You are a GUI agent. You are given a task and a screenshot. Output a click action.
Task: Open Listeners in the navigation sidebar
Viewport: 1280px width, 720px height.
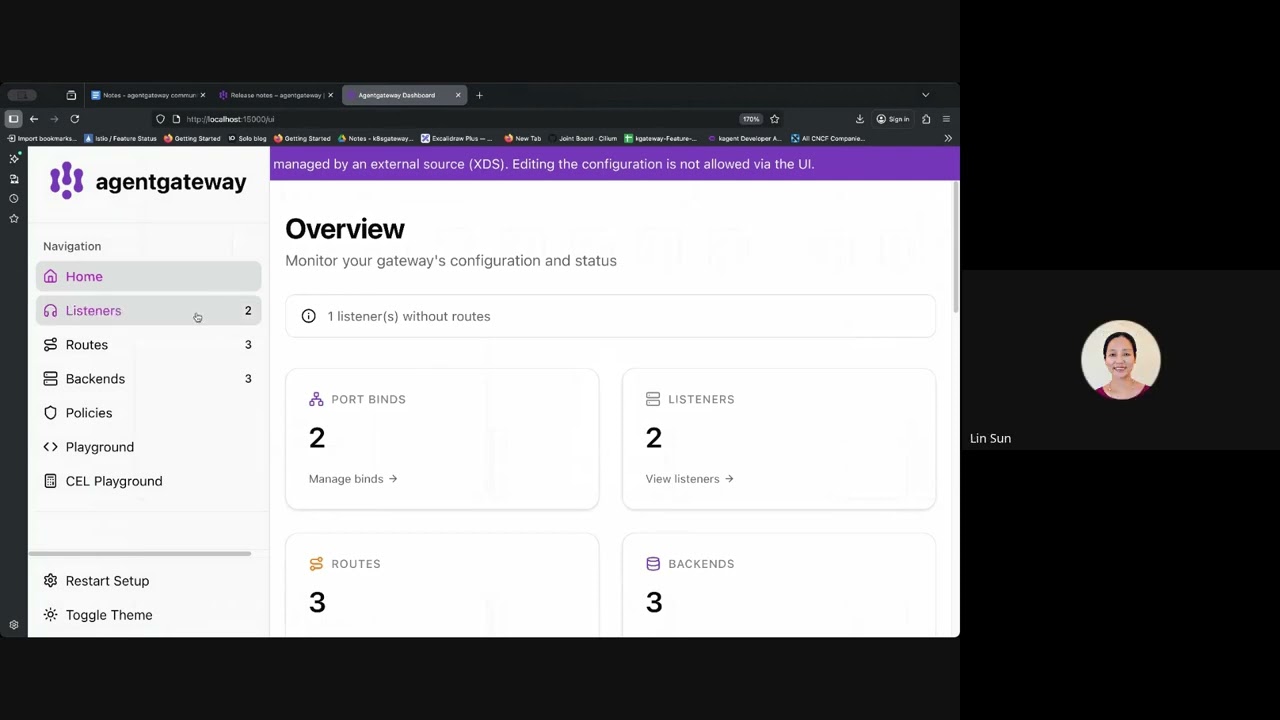[x=148, y=310]
